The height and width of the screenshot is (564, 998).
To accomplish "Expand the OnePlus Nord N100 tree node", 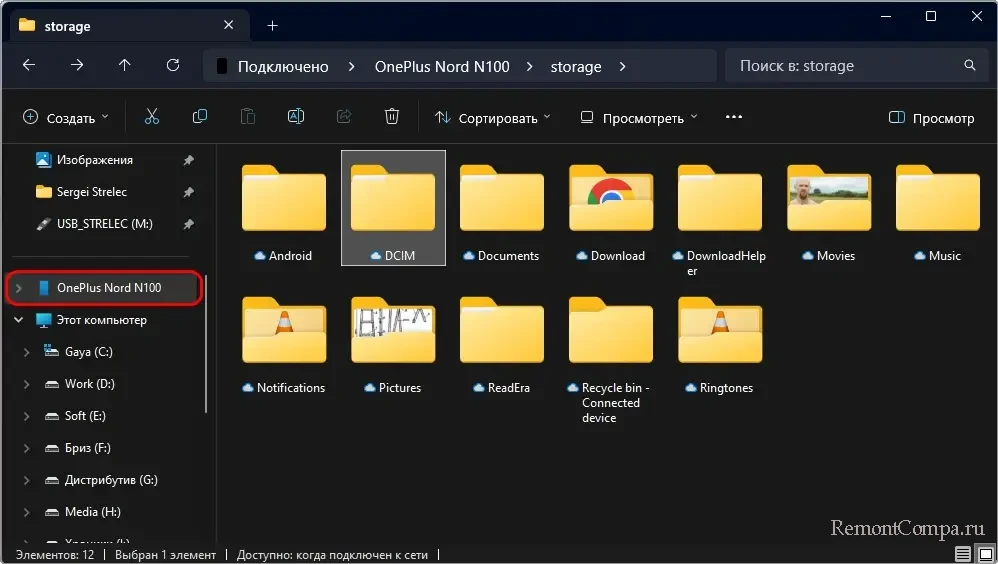I will pos(19,288).
